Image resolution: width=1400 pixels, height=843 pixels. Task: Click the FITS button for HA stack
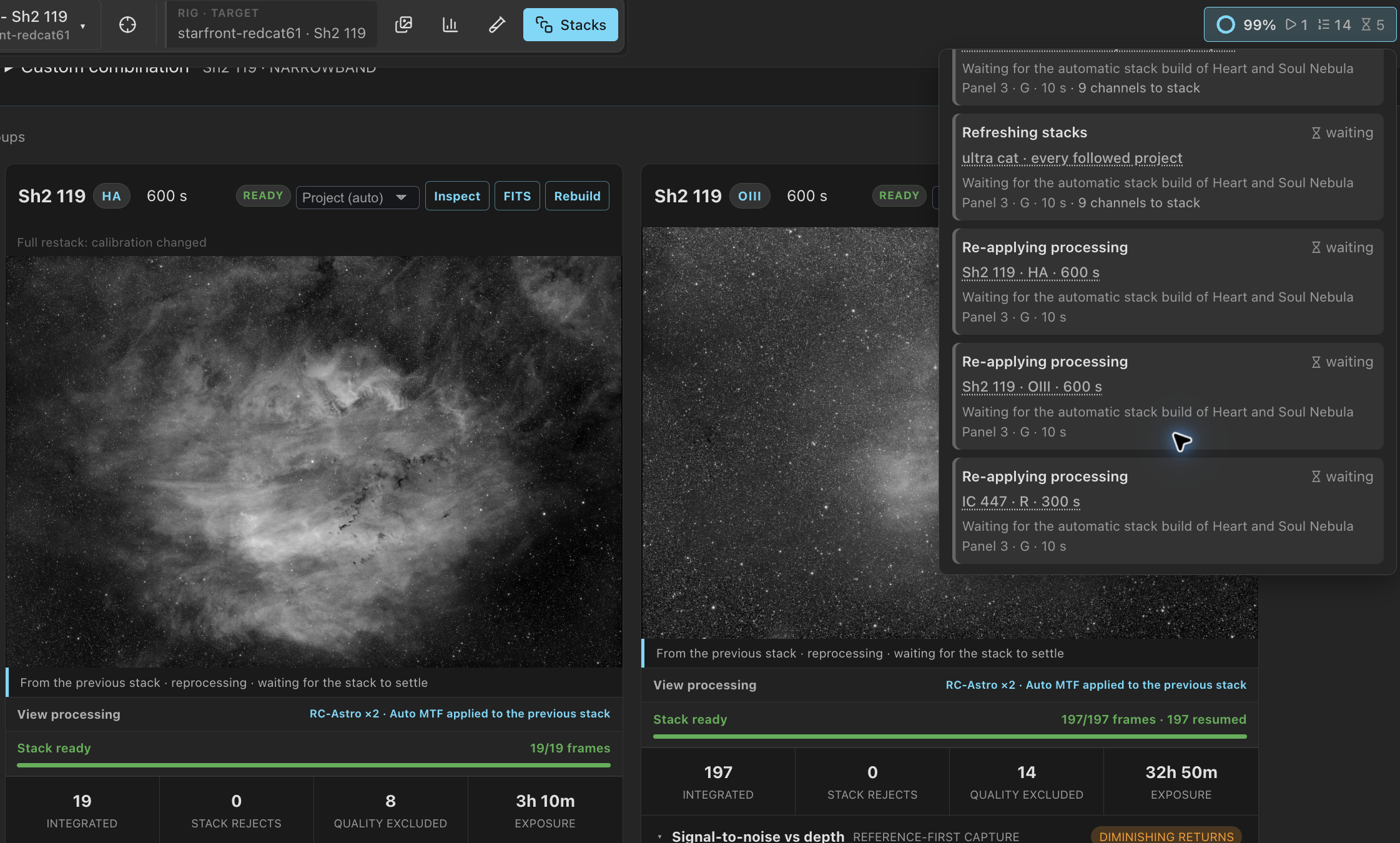tap(517, 196)
